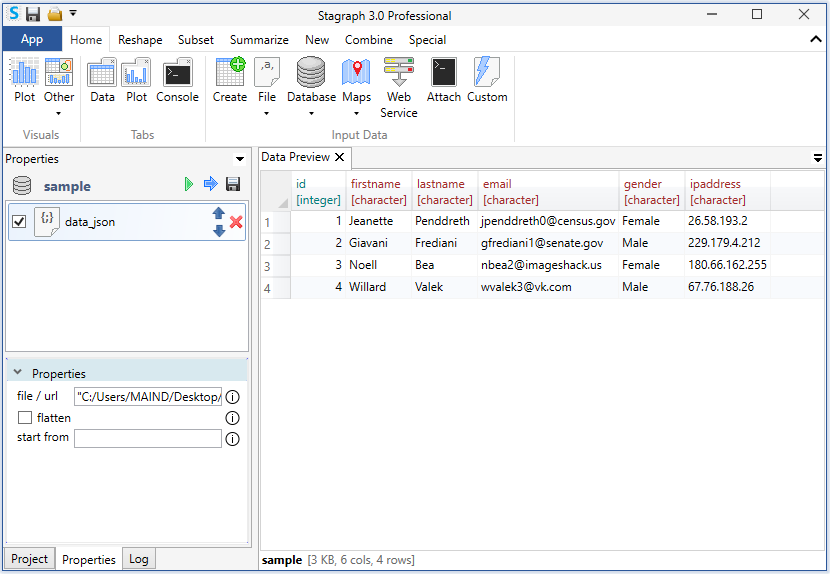Viewport: 830px width, 574px height.
Task: Expand the Other visuals dropdown arrow
Action: tap(58, 113)
